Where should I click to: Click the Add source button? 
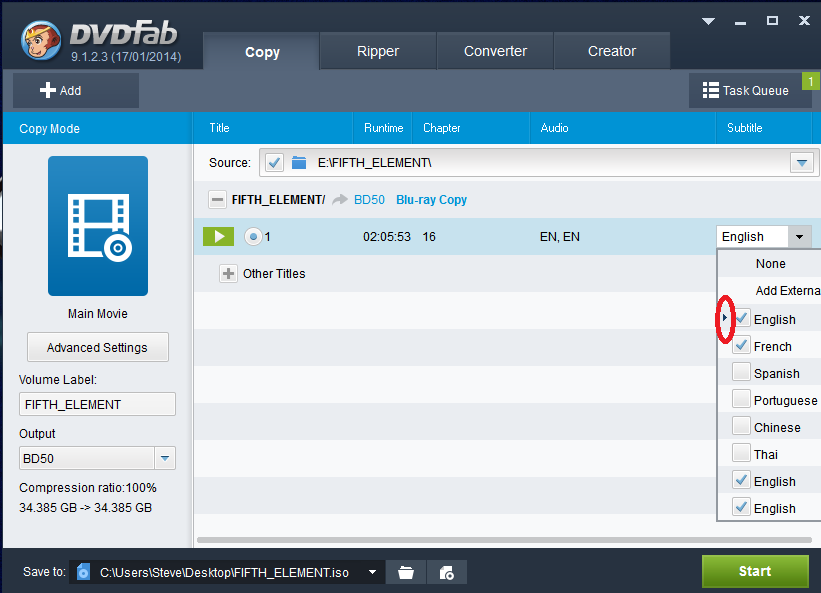[76, 91]
